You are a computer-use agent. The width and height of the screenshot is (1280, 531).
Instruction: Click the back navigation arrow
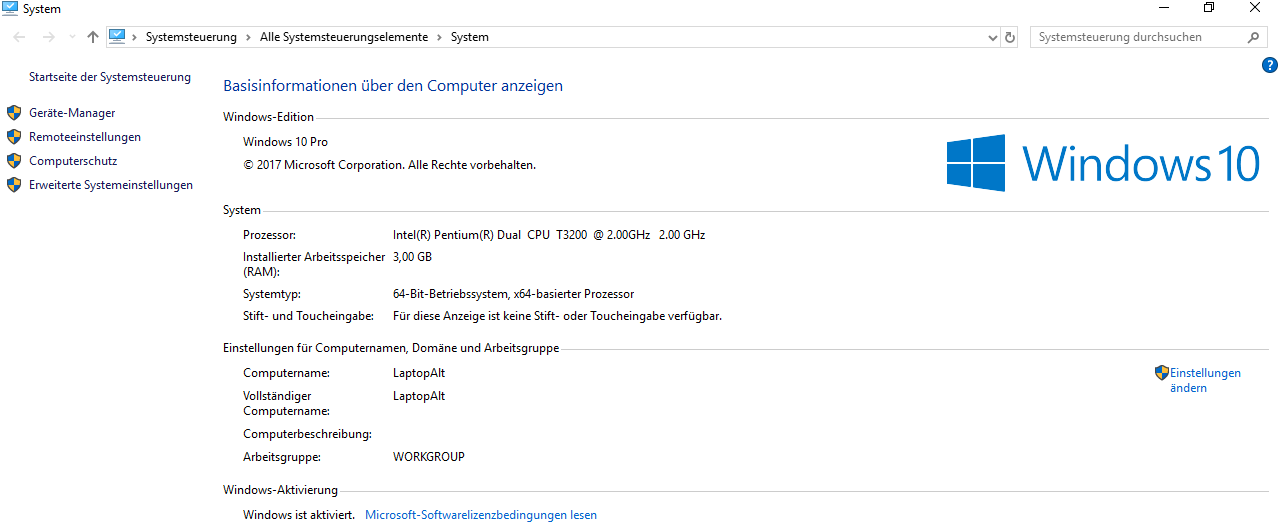tap(20, 37)
